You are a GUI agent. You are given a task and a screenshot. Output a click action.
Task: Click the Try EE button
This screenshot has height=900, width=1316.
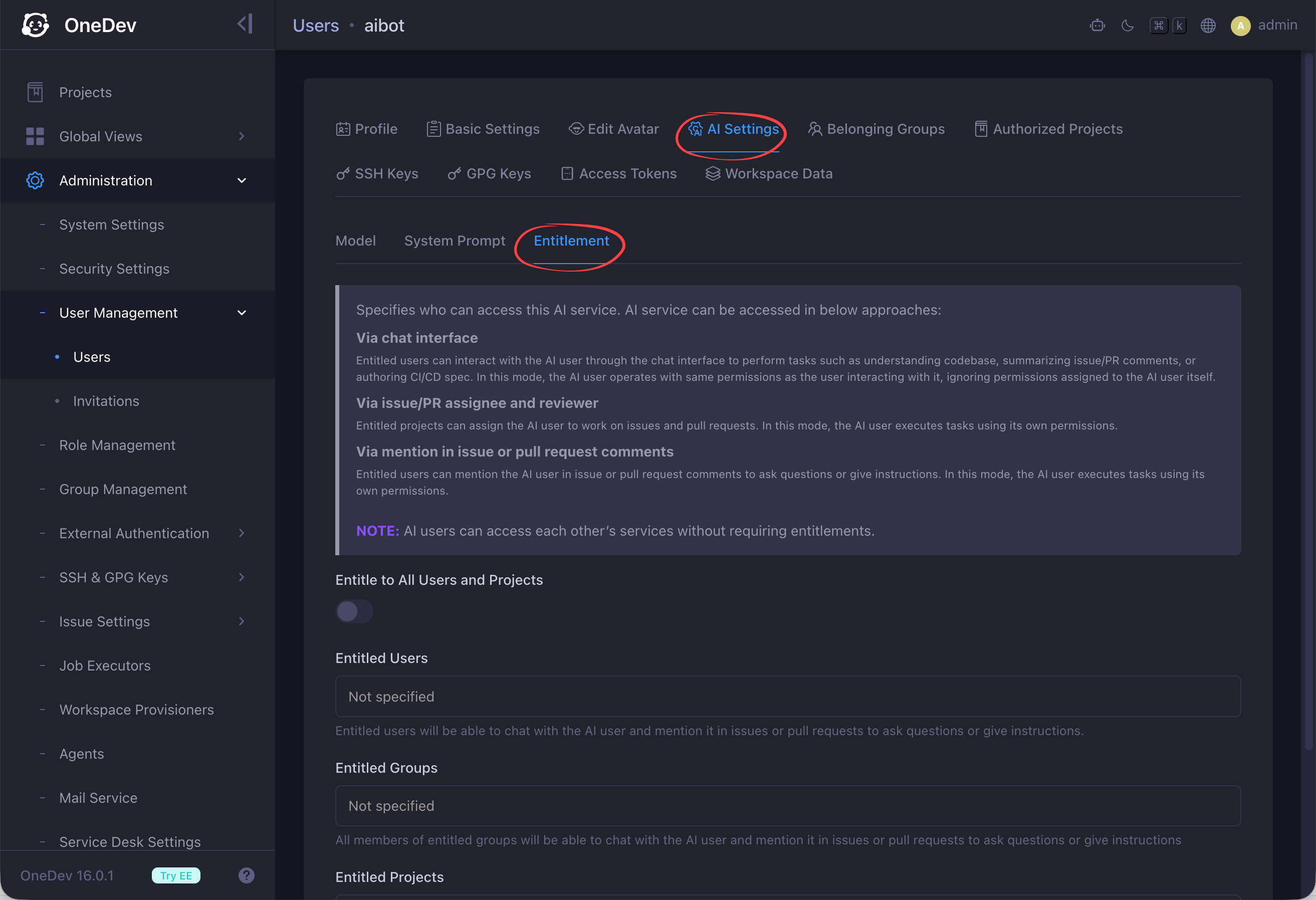176,875
